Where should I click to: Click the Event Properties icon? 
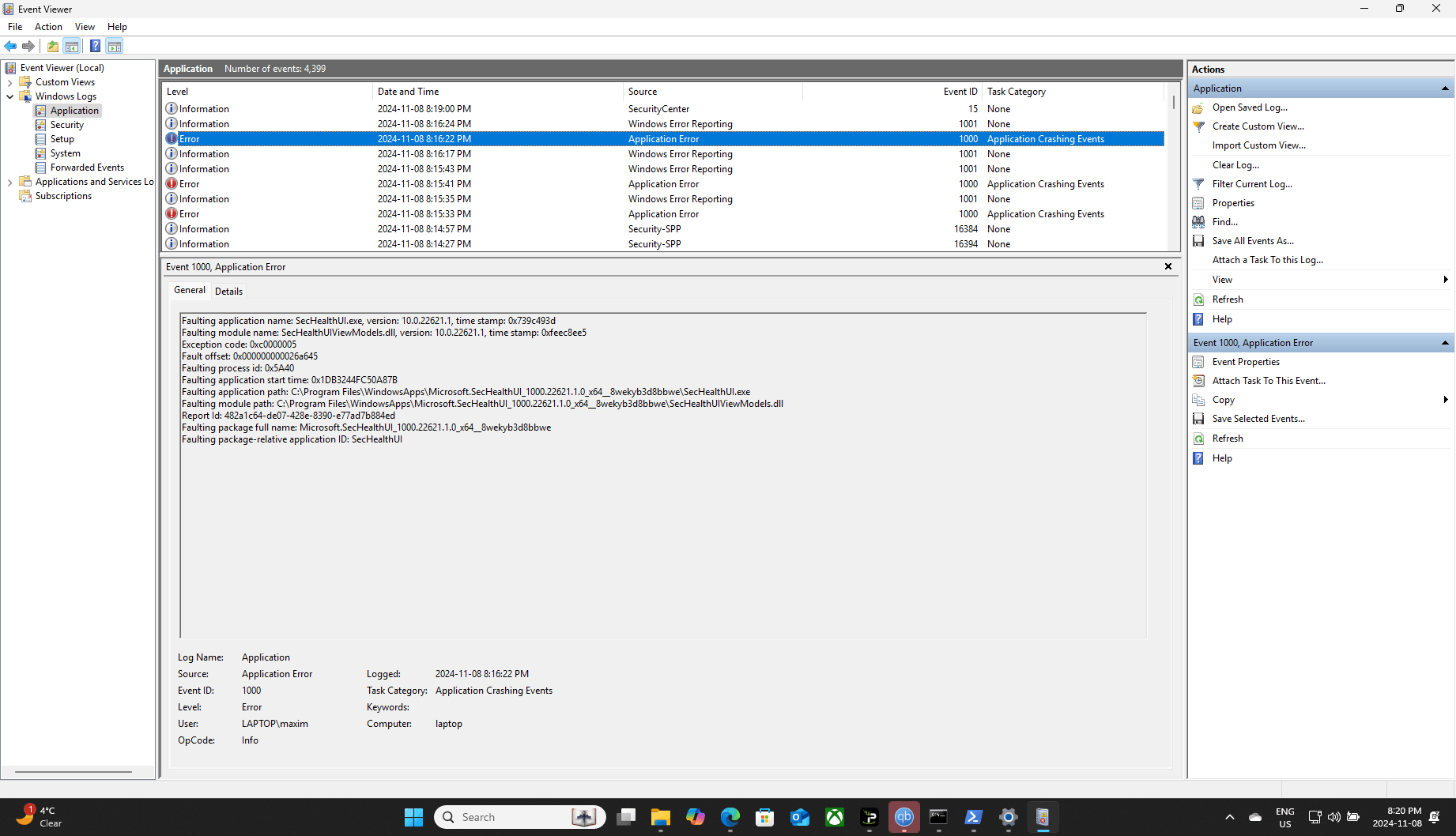[1198, 362]
